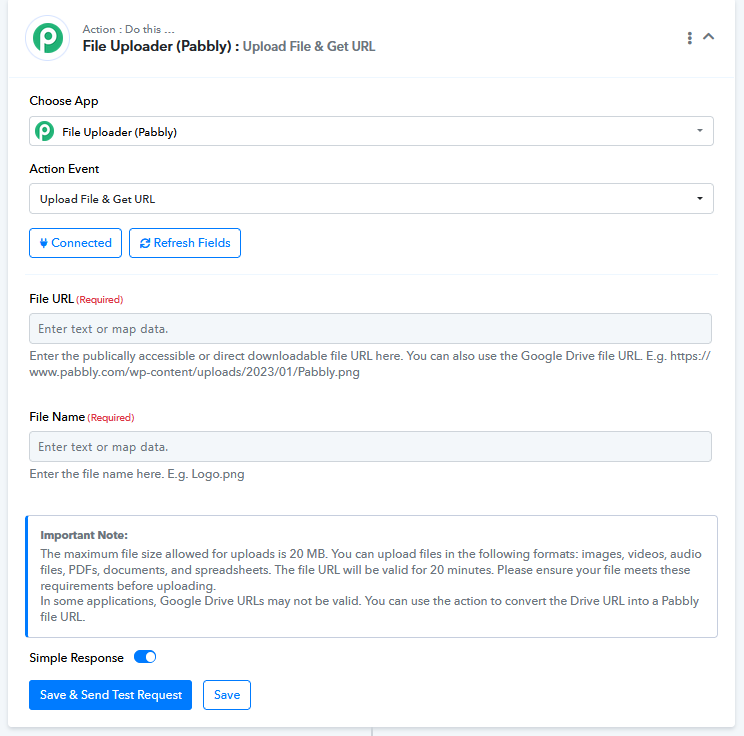Click the Pabbly icon in Choose App field
This screenshot has height=736, width=744.
click(x=45, y=131)
